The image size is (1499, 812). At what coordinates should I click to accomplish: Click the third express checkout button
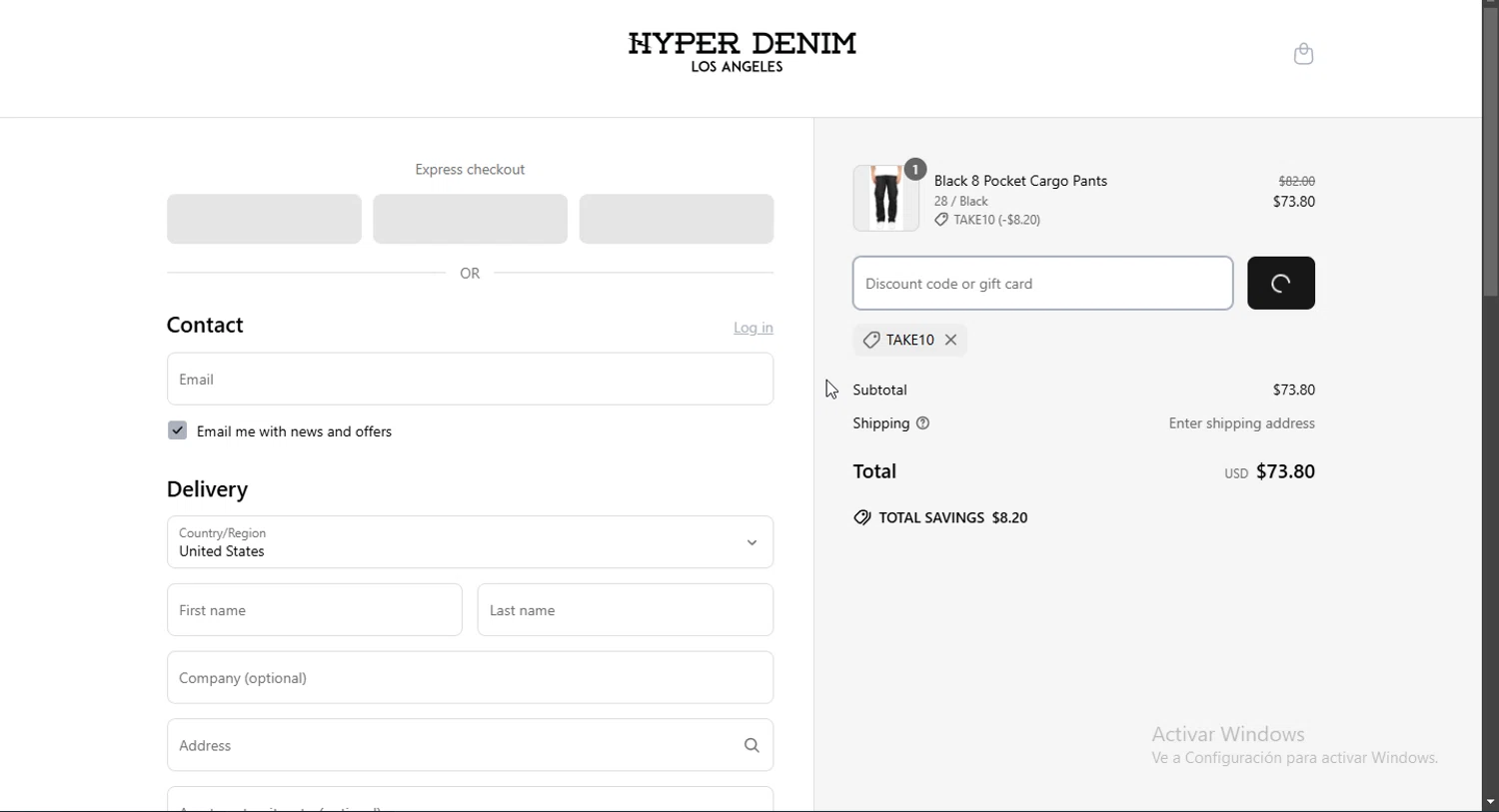(x=677, y=220)
